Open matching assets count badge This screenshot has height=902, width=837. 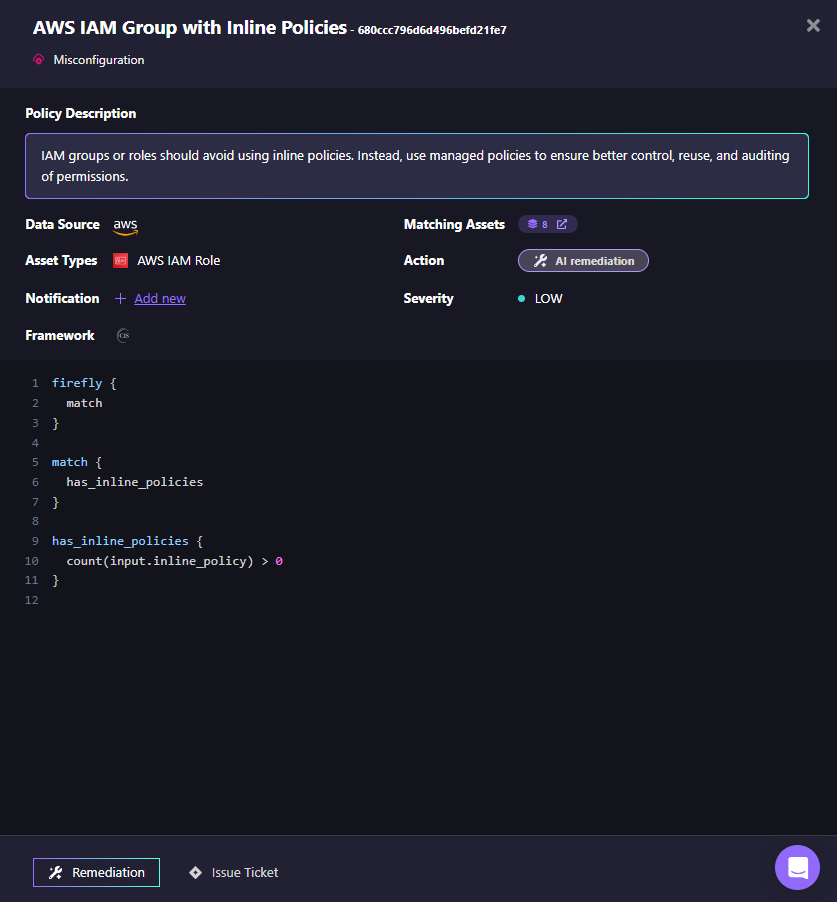point(548,224)
